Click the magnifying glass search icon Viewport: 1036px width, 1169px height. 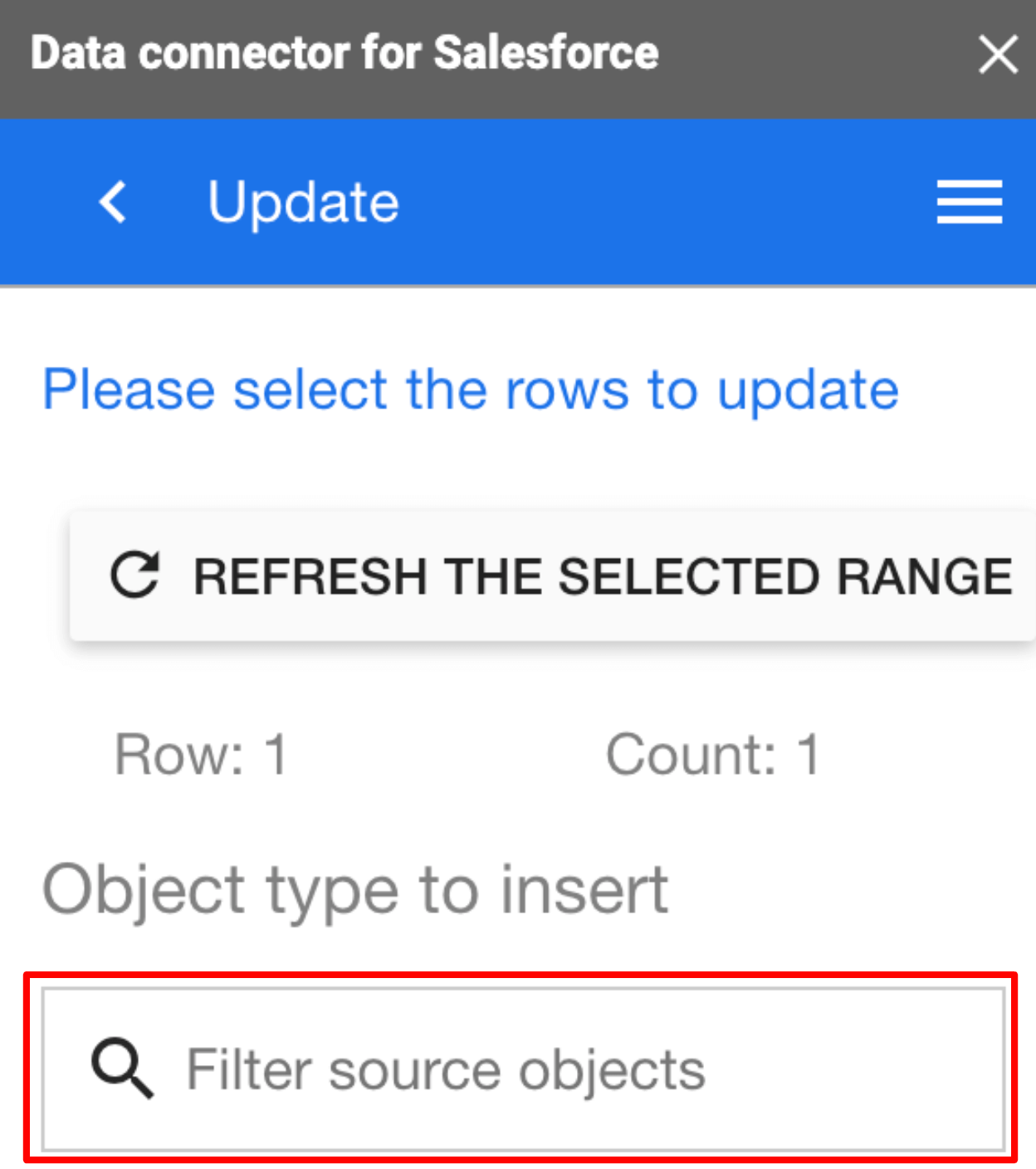point(122,1068)
